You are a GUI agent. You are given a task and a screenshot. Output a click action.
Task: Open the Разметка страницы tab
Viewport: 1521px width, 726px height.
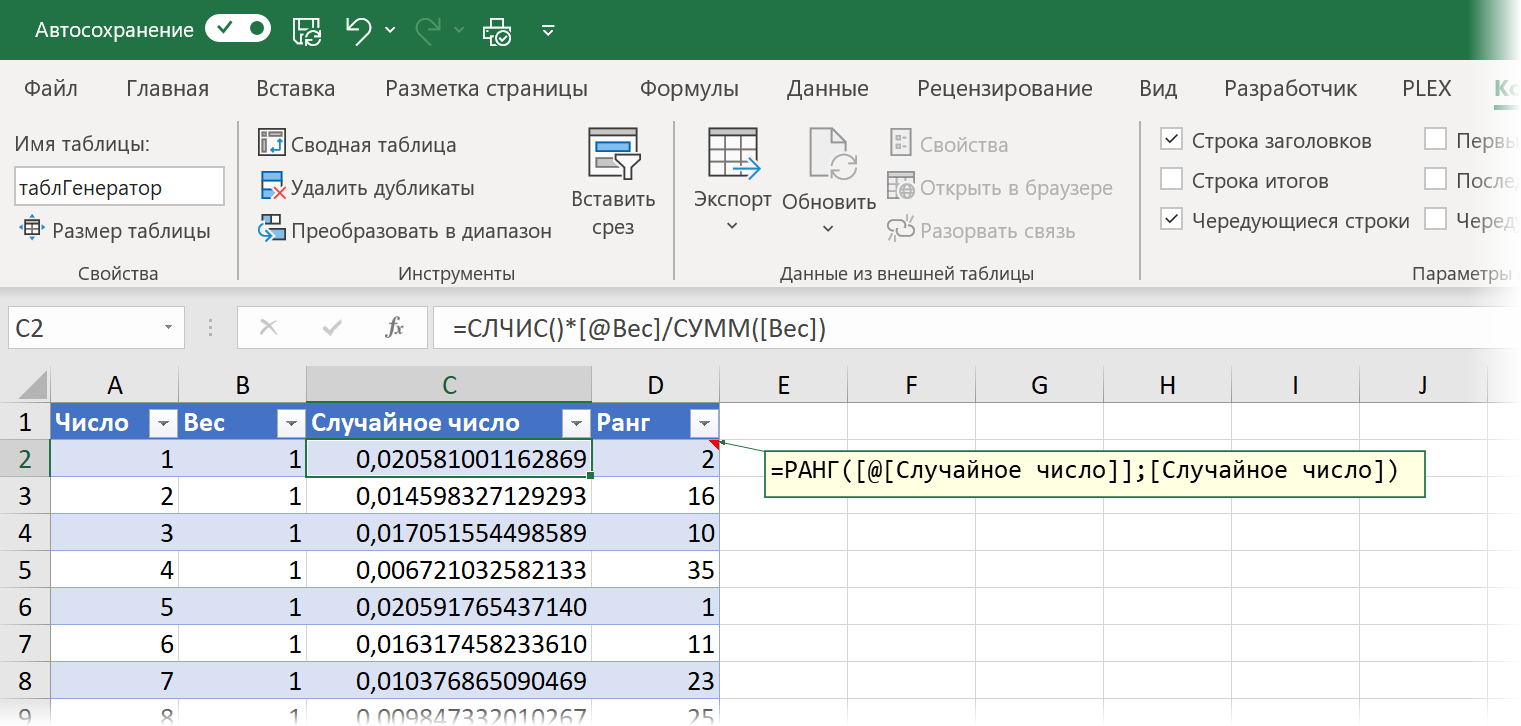click(487, 88)
